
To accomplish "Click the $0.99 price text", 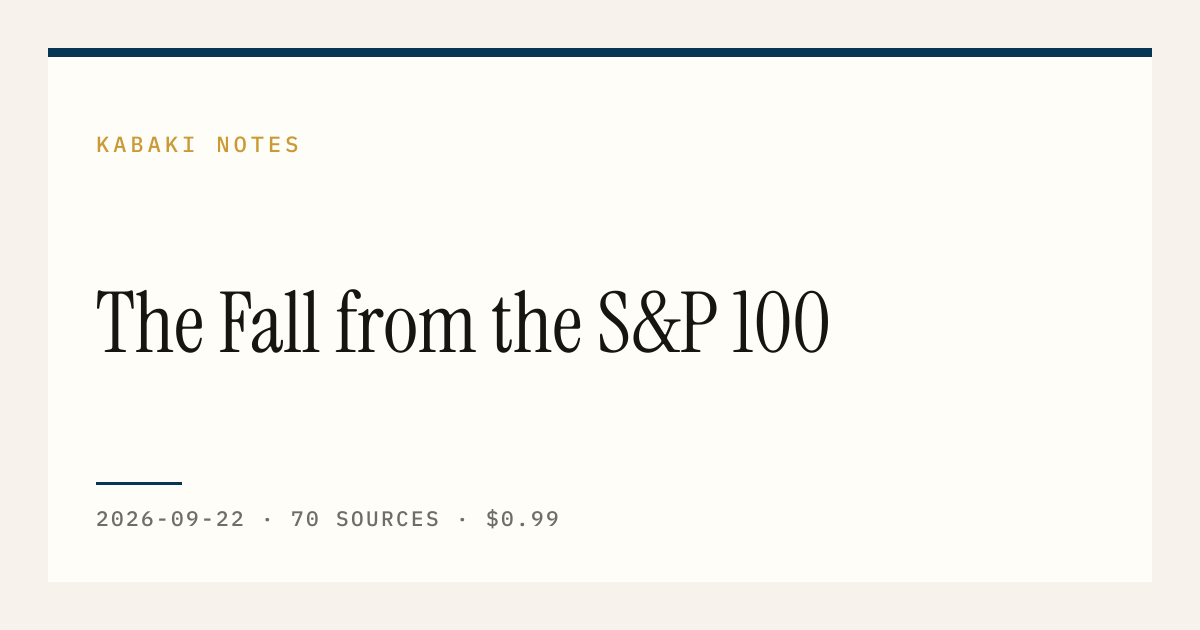I will pos(523,519).
